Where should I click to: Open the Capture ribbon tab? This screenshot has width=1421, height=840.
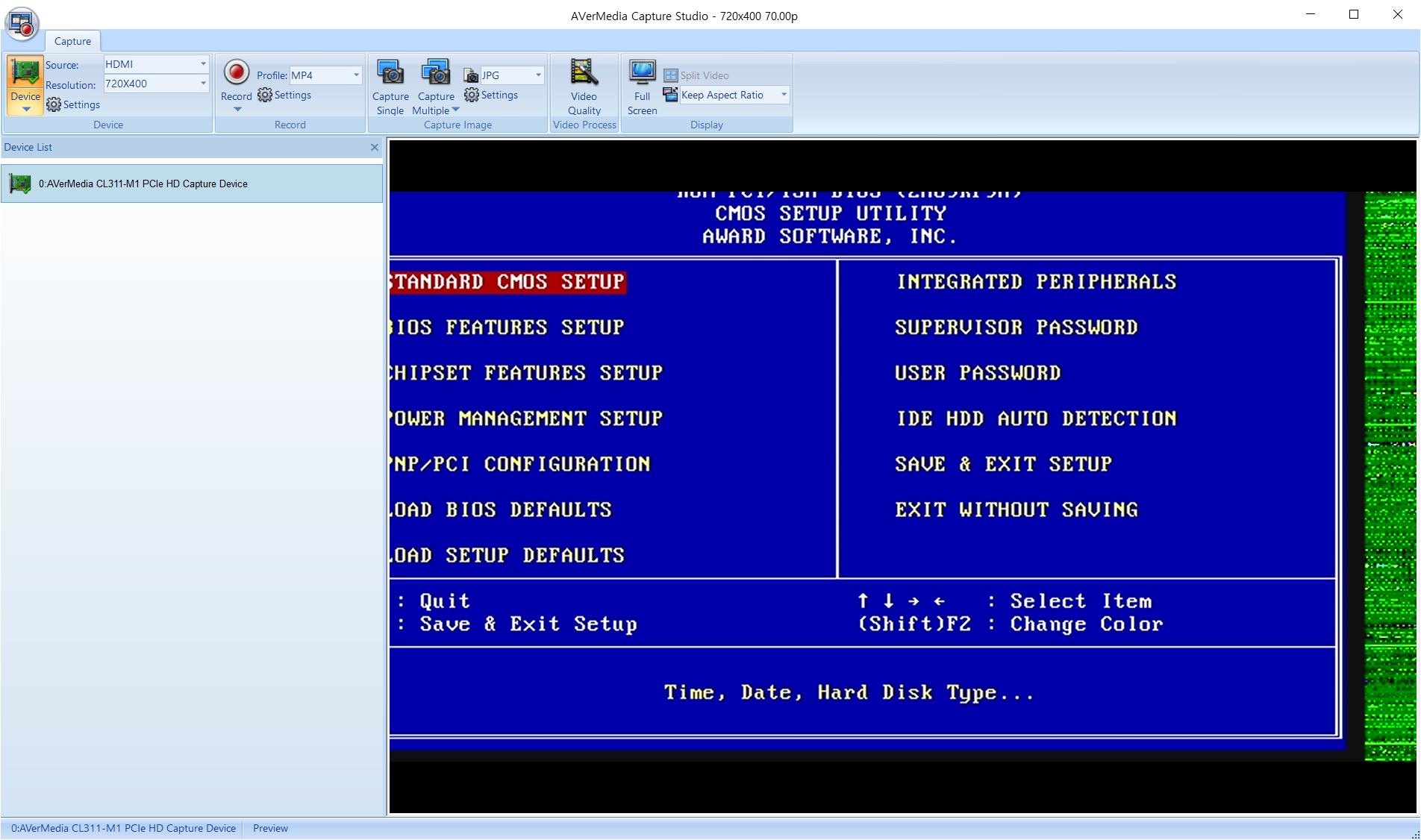point(72,41)
